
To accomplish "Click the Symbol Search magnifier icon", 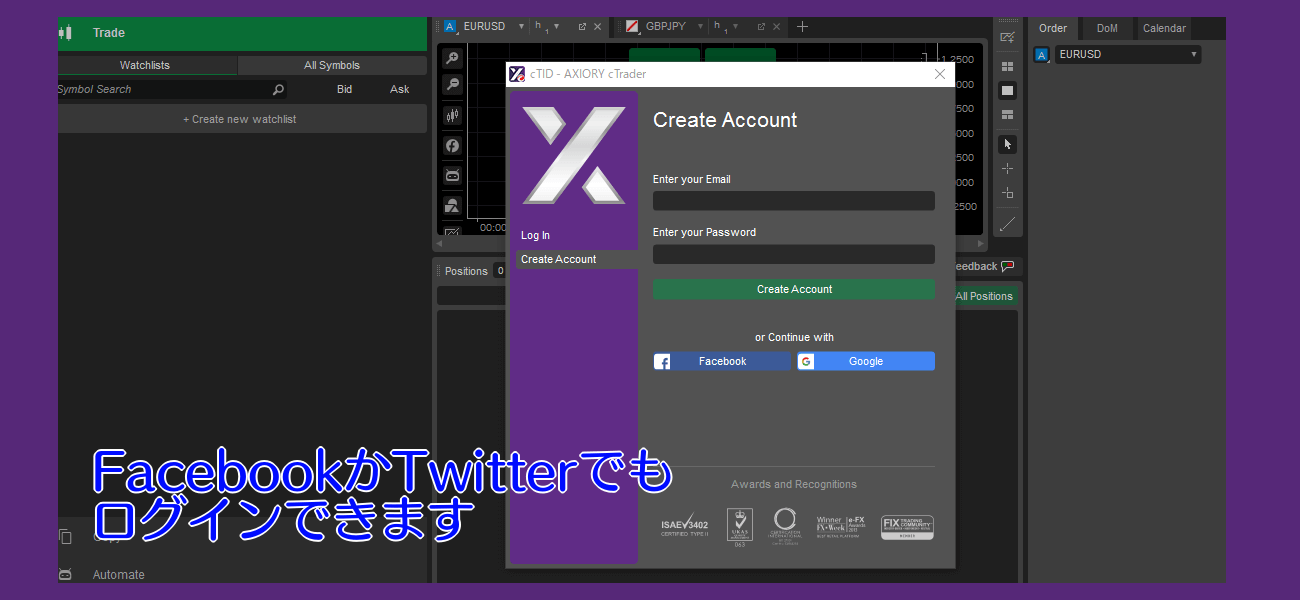I will 278,90.
